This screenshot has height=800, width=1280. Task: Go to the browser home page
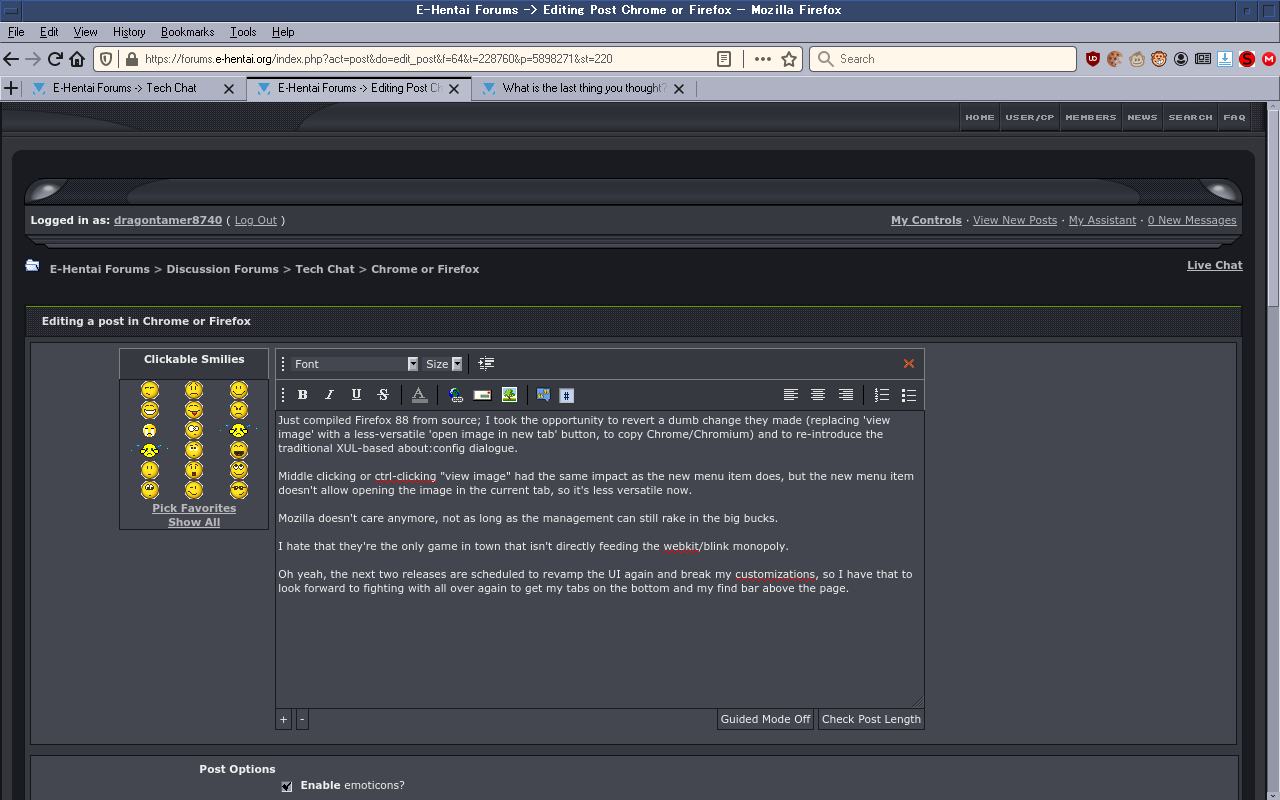[x=77, y=59]
